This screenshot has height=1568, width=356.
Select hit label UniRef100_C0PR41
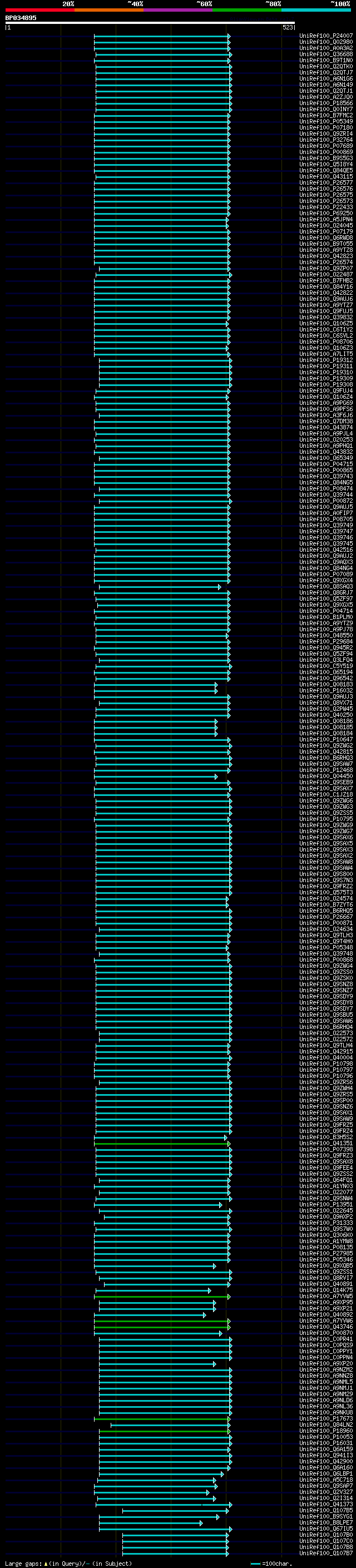(326, 1339)
